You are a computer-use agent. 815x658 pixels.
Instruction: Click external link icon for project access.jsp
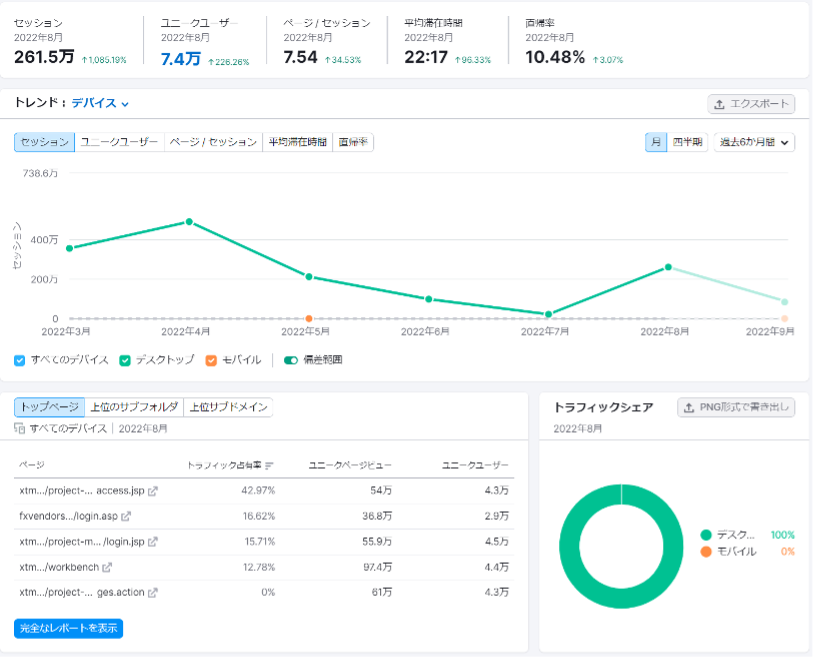153,491
